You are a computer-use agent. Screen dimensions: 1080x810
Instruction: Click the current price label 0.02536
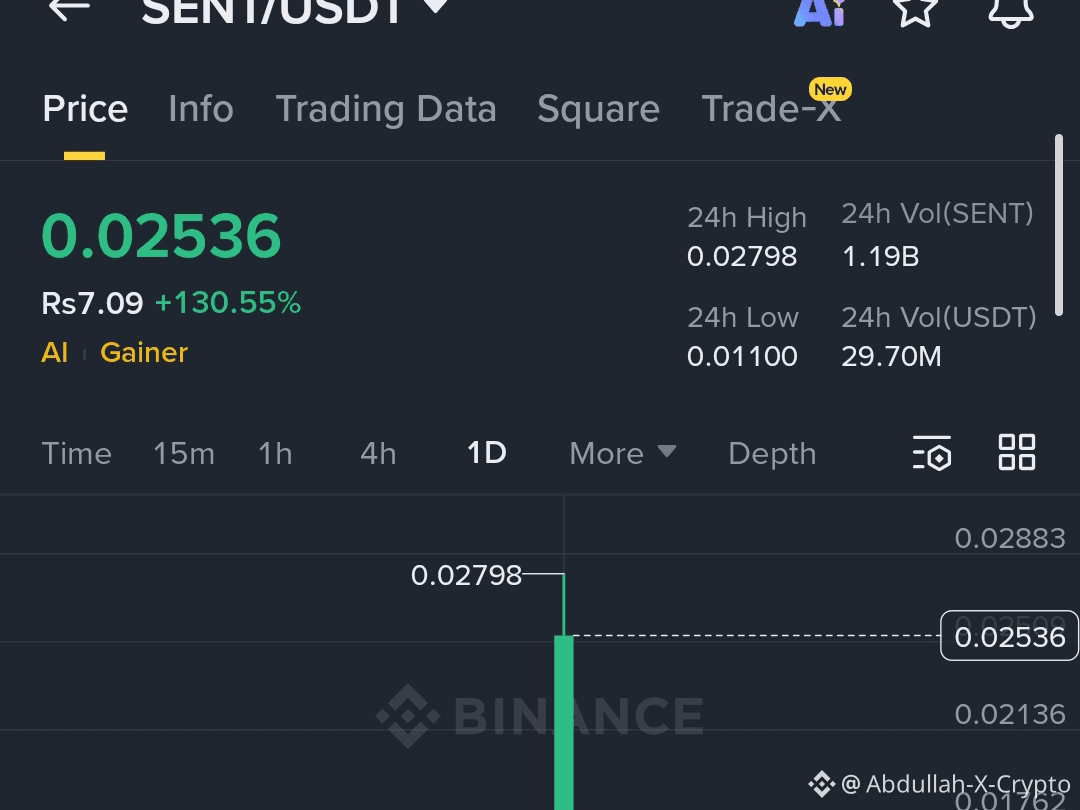tap(1009, 636)
